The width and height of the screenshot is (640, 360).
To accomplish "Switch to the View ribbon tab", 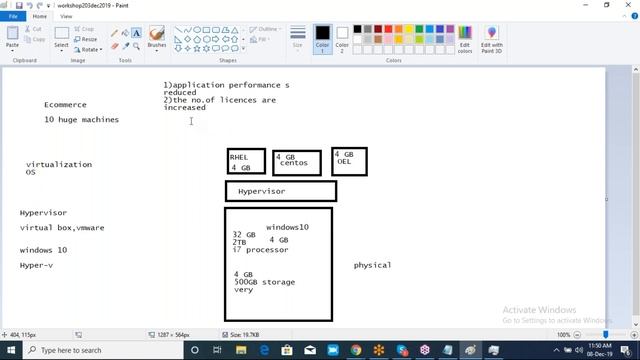I will pyautogui.click(x=66, y=16).
